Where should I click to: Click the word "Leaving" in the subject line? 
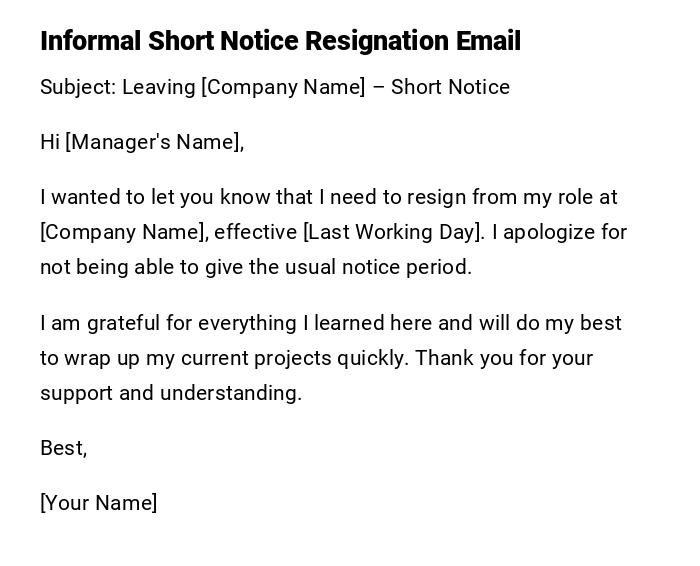159,87
